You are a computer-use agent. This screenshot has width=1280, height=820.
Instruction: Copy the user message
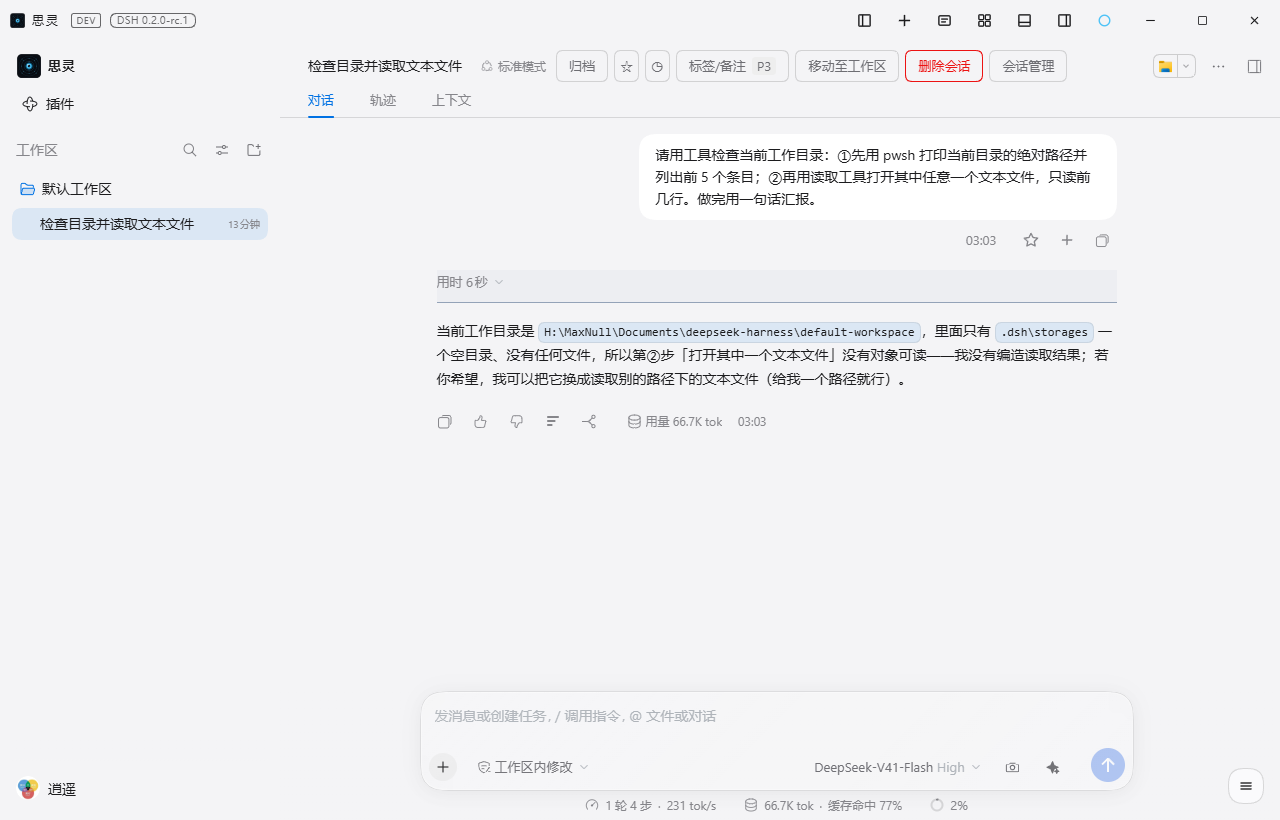tap(1102, 240)
